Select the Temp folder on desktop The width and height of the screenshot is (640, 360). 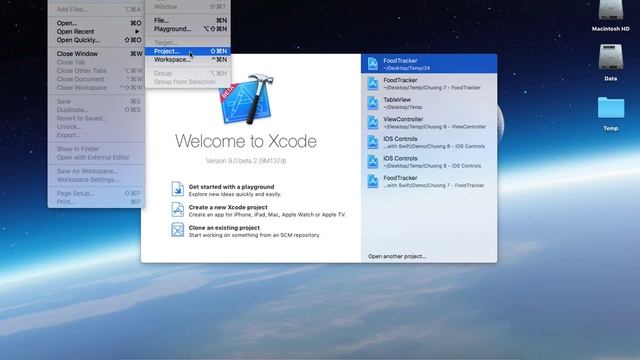pos(611,108)
